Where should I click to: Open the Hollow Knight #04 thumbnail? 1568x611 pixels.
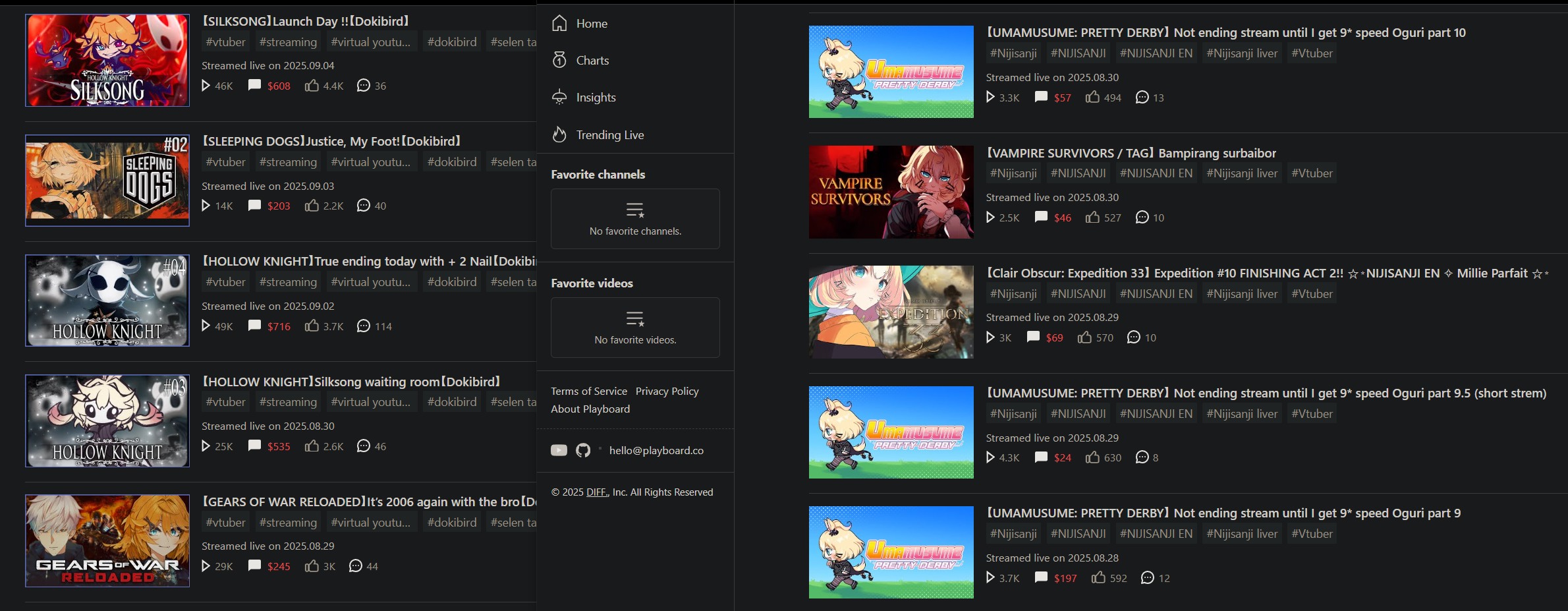pos(107,301)
